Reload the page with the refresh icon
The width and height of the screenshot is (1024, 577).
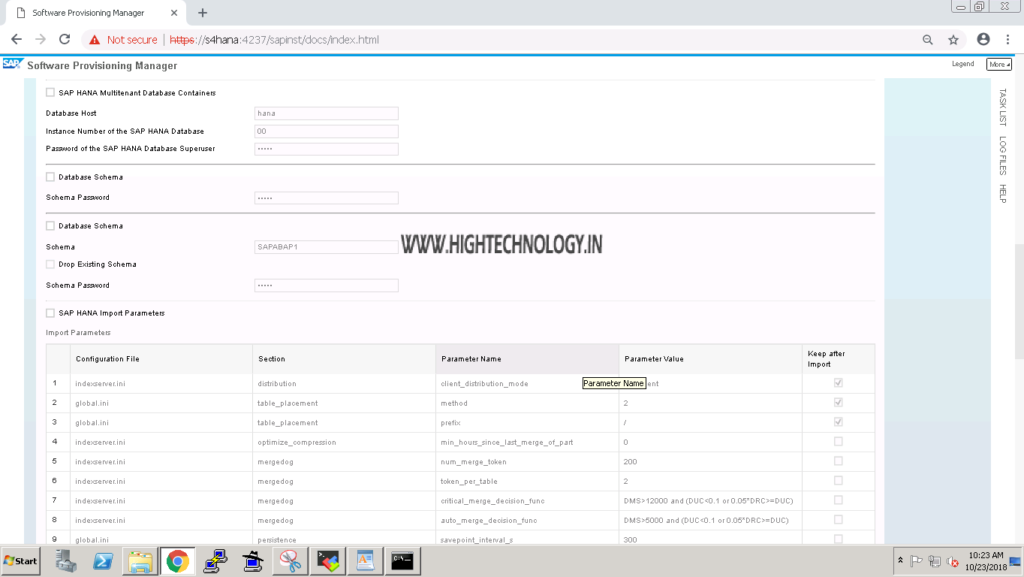65,40
